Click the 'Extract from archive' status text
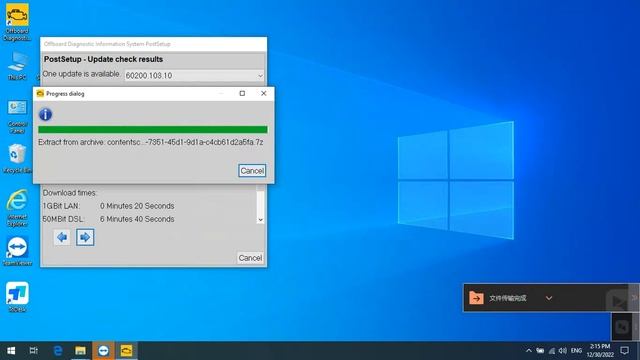This screenshot has width=640, height=360. (151, 142)
